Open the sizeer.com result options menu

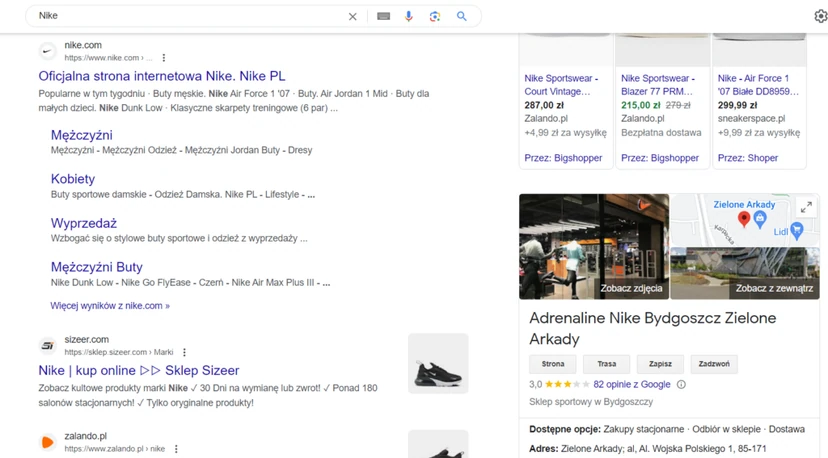[x=184, y=352]
